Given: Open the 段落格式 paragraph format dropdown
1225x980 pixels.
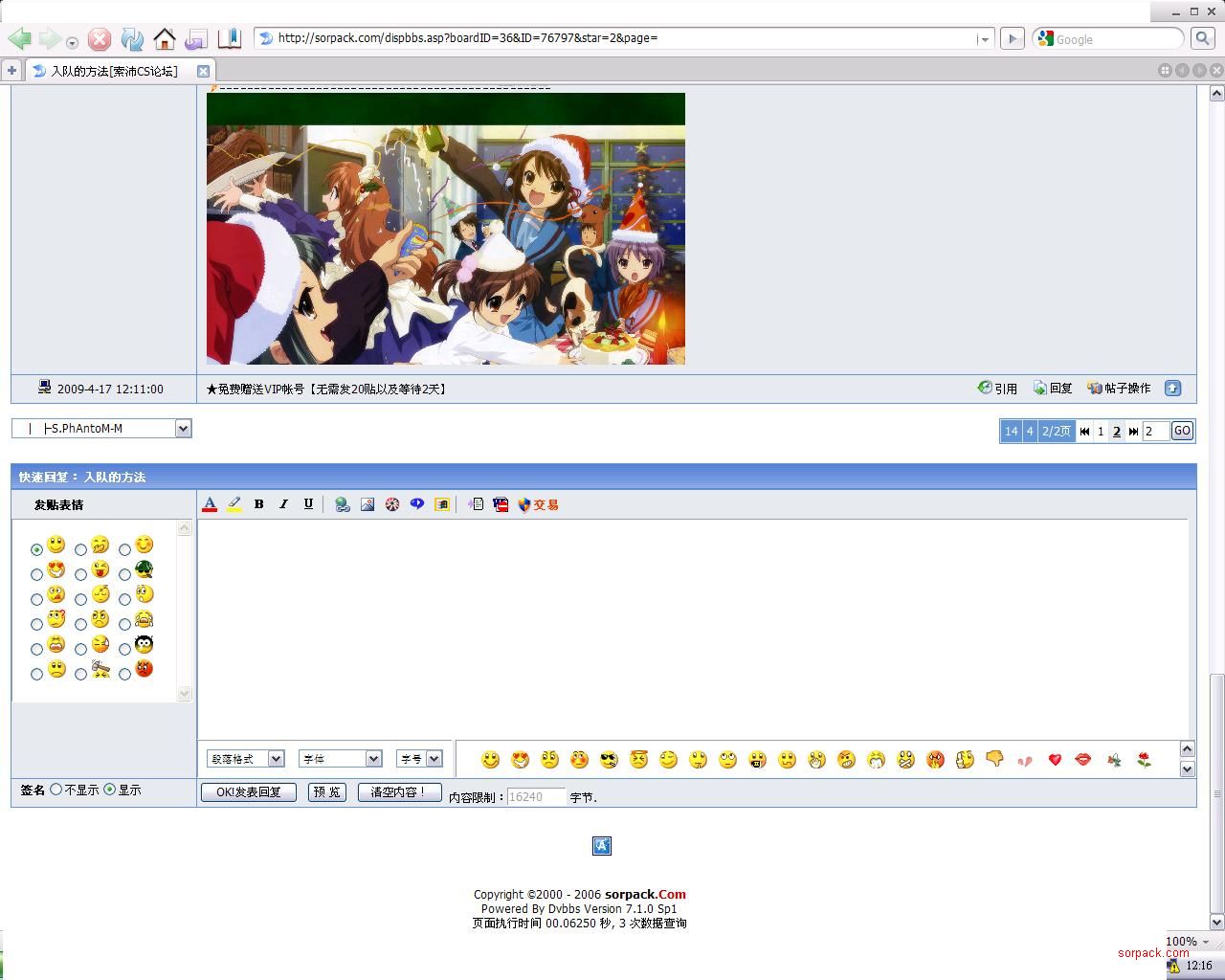Looking at the screenshot, I should coord(246,759).
